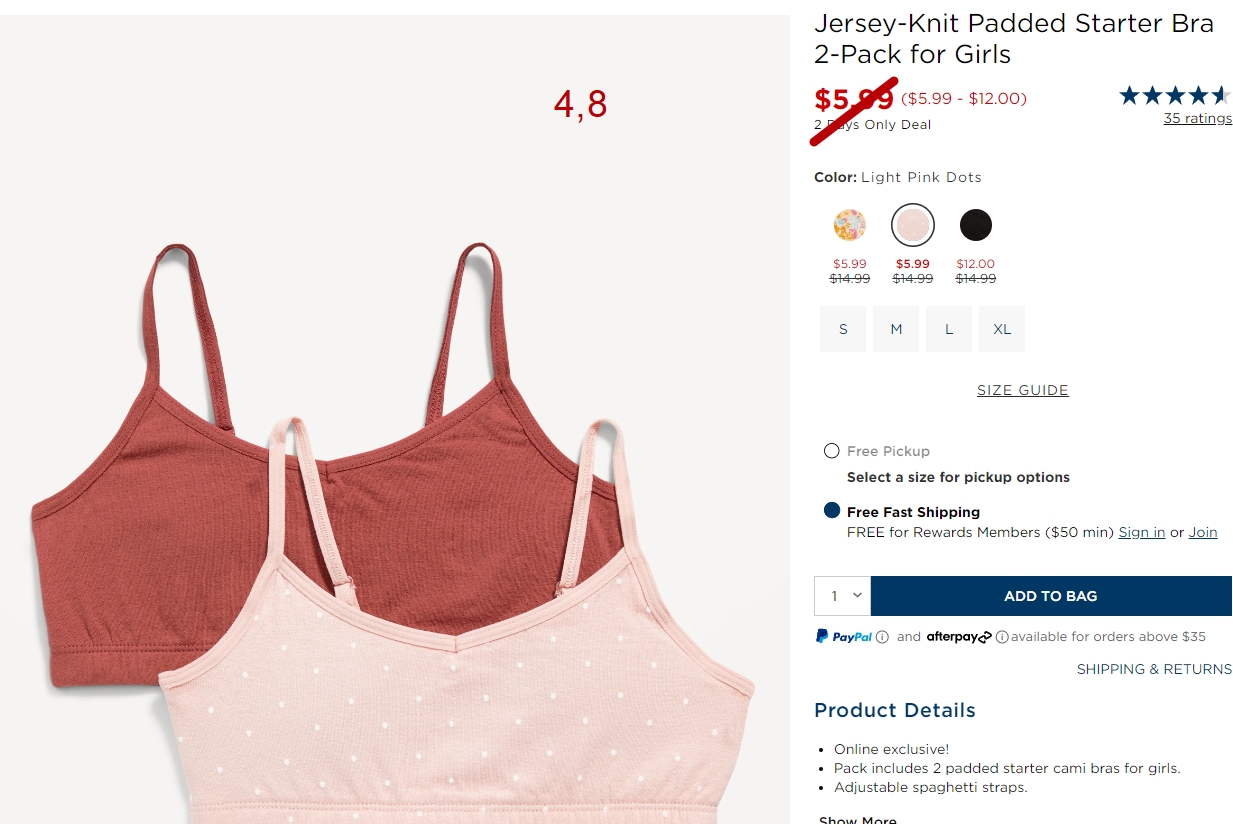The width and height of the screenshot is (1233, 824).
Task: Select the black color swatch
Action: [976, 225]
